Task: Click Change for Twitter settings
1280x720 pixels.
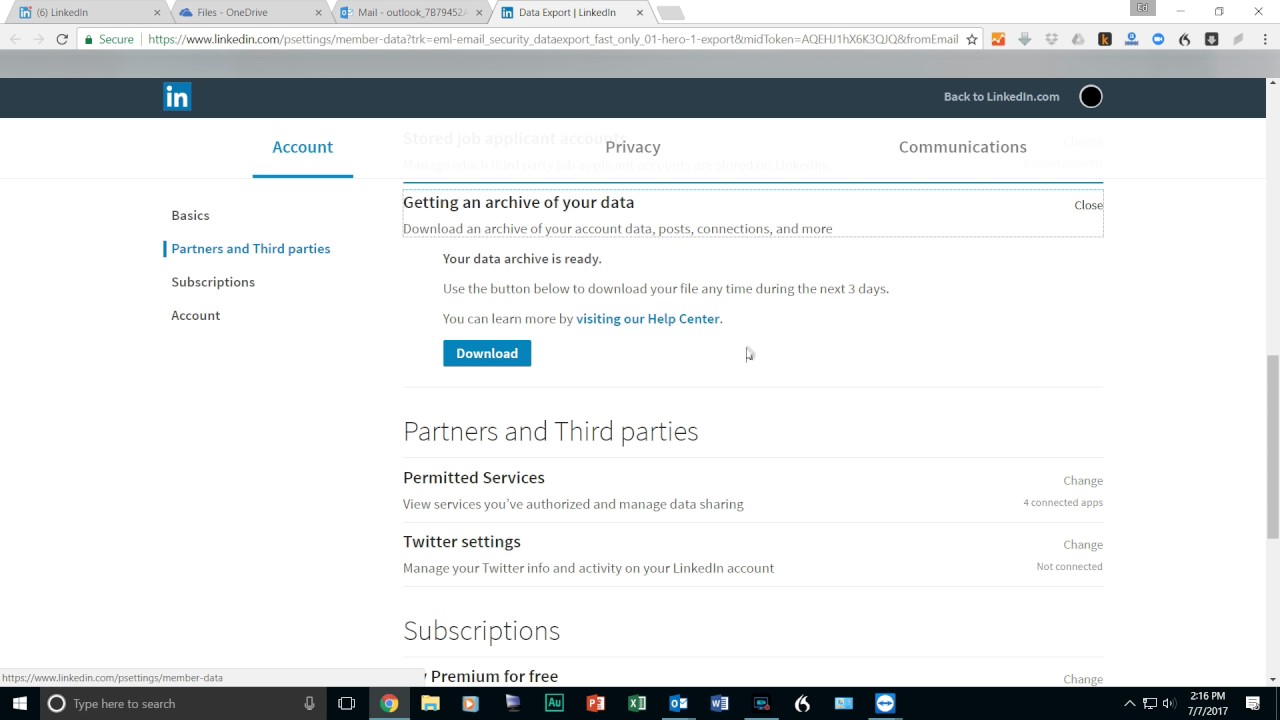Action: pos(1083,545)
